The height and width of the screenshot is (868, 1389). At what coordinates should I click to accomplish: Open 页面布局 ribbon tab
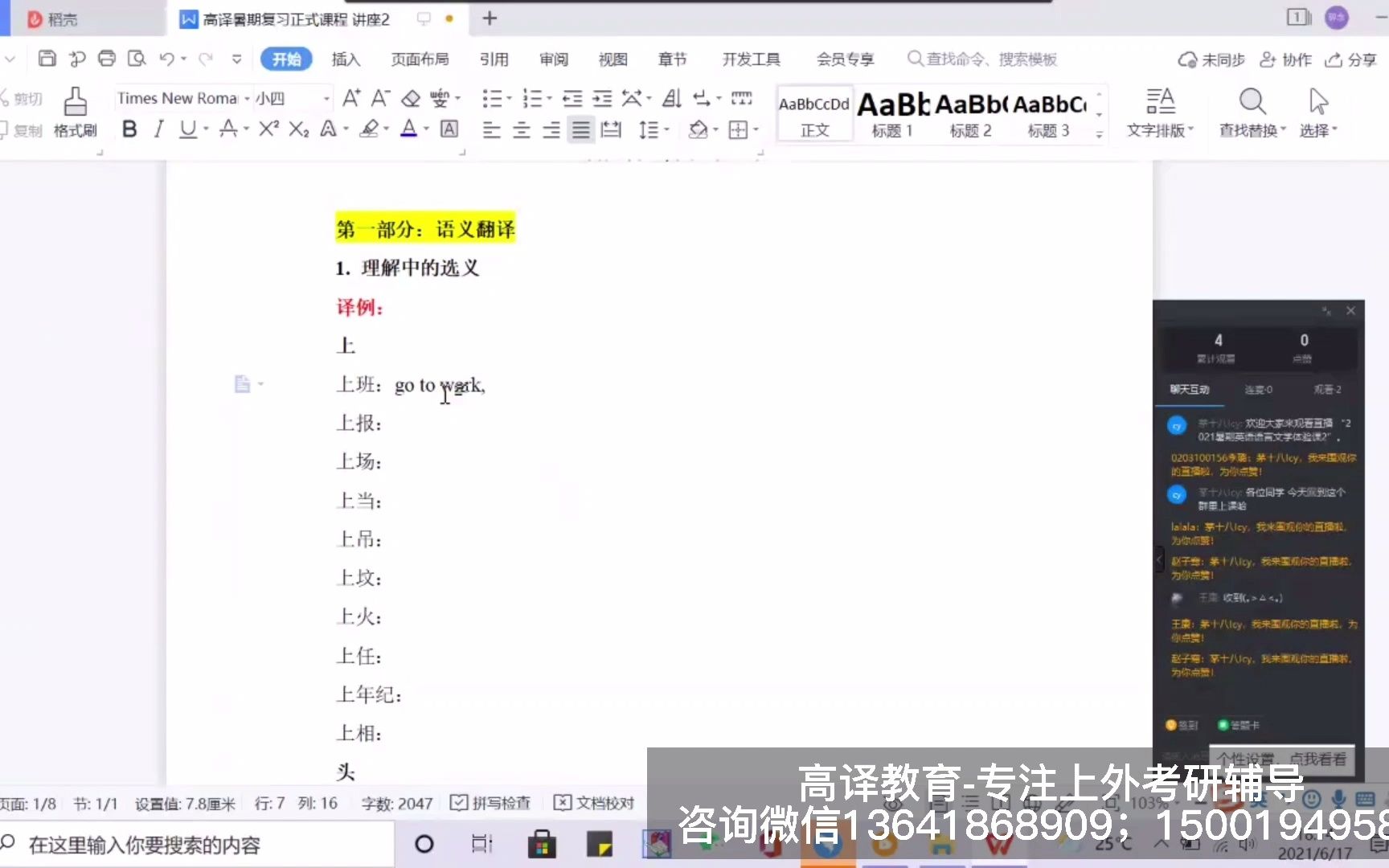(x=420, y=59)
